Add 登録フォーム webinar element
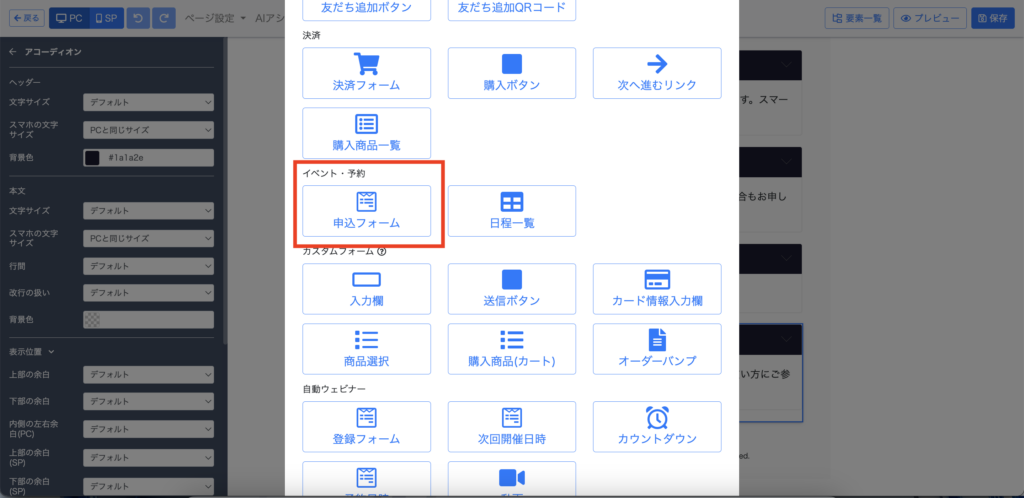1024x498 pixels. coord(366,427)
